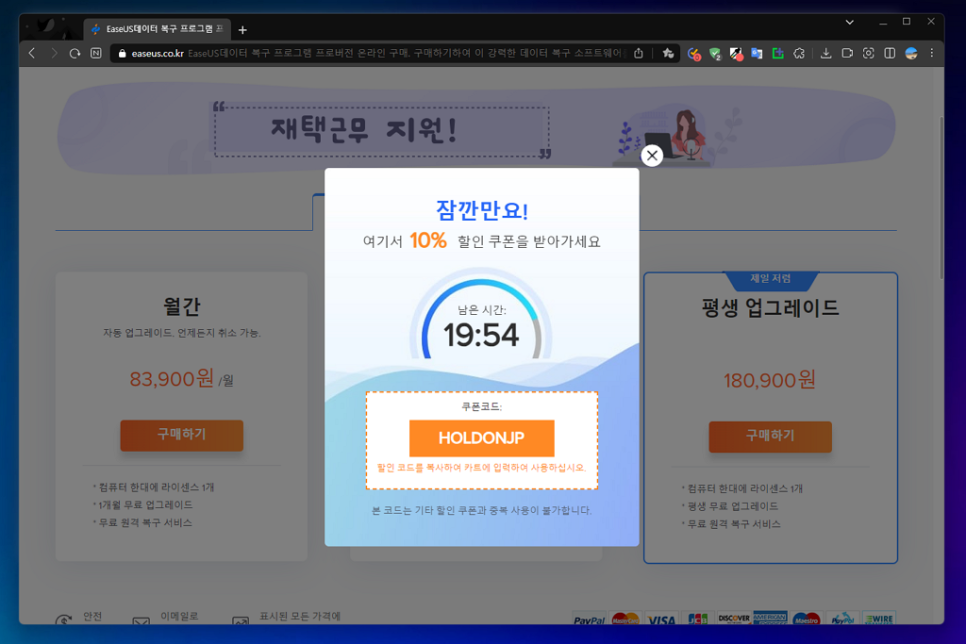966x644 pixels.
Task: Click the 1개월 무료 업그레이드 feature line
Action: click(143, 505)
